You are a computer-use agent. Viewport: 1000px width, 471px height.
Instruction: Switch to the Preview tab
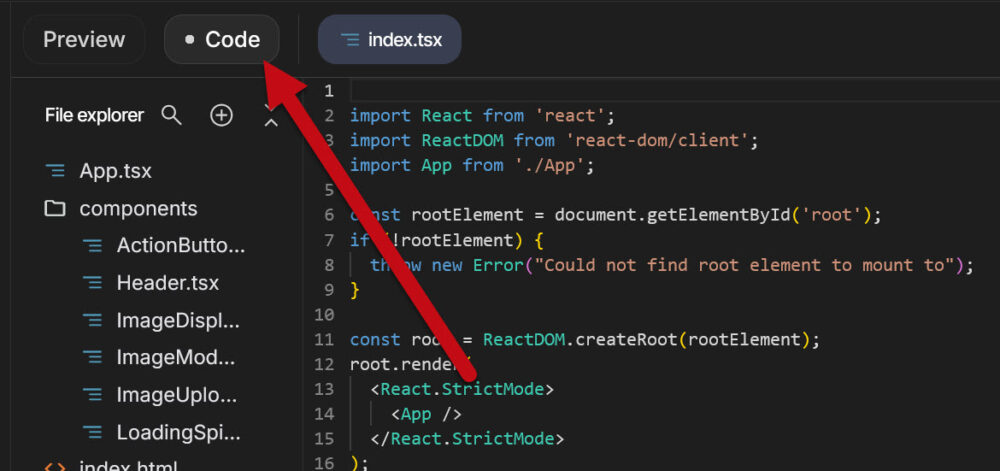84,40
